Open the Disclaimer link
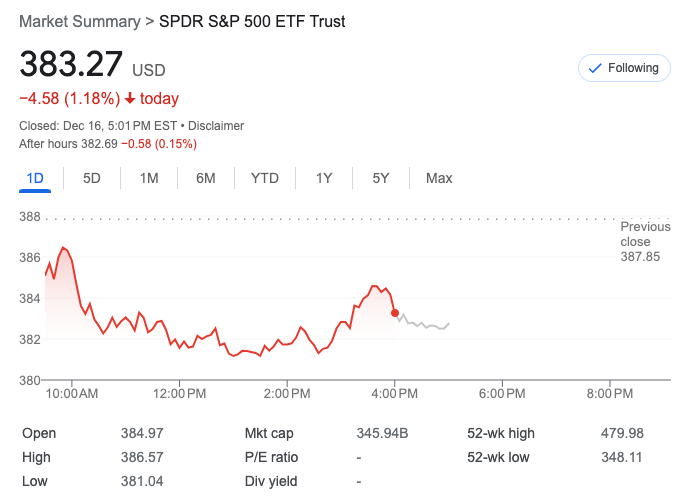The width and height of the screenshot is (689, 500). tap(217, 126)
